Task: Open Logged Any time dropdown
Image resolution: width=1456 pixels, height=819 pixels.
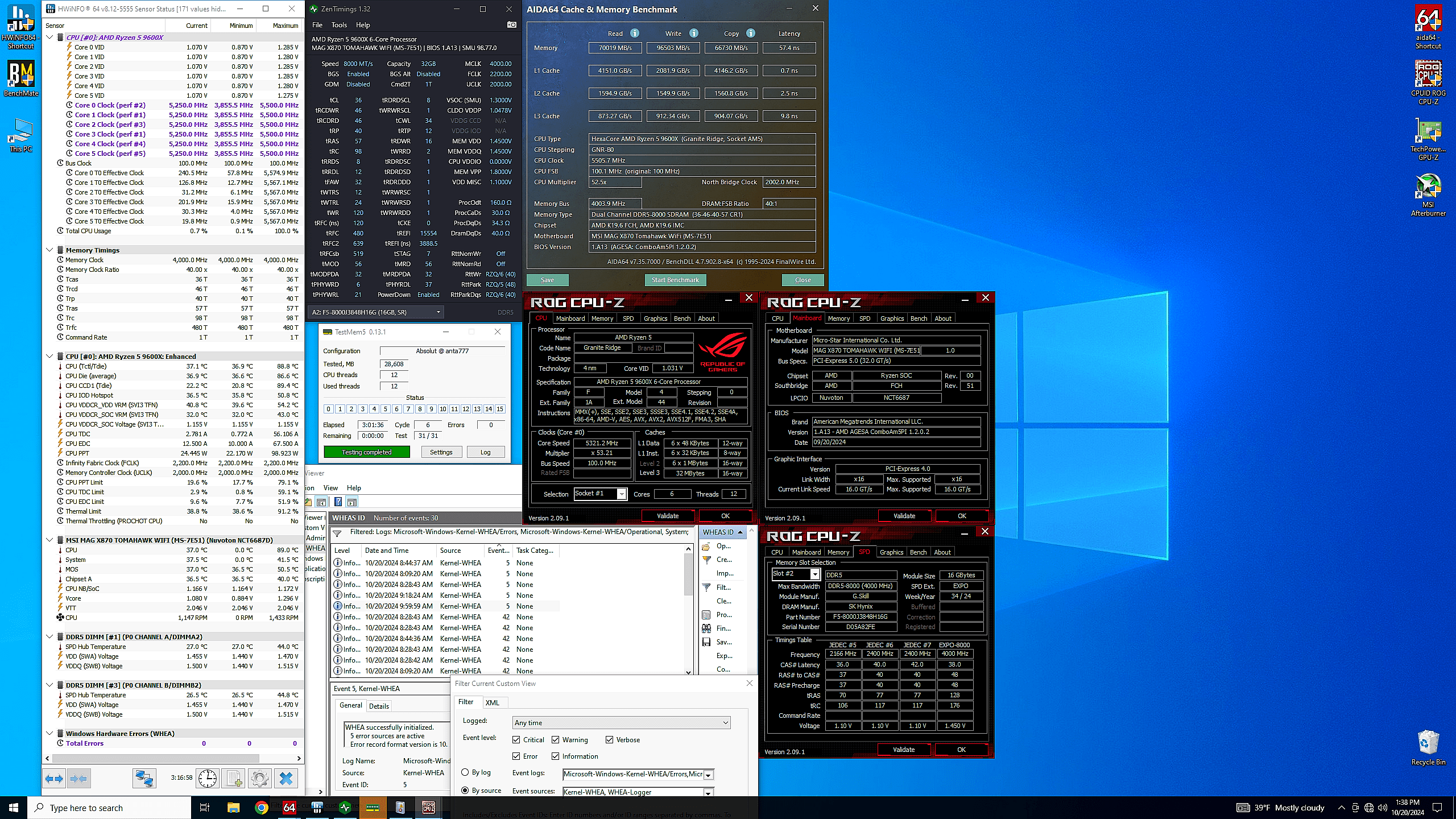Action: (622, 723)
